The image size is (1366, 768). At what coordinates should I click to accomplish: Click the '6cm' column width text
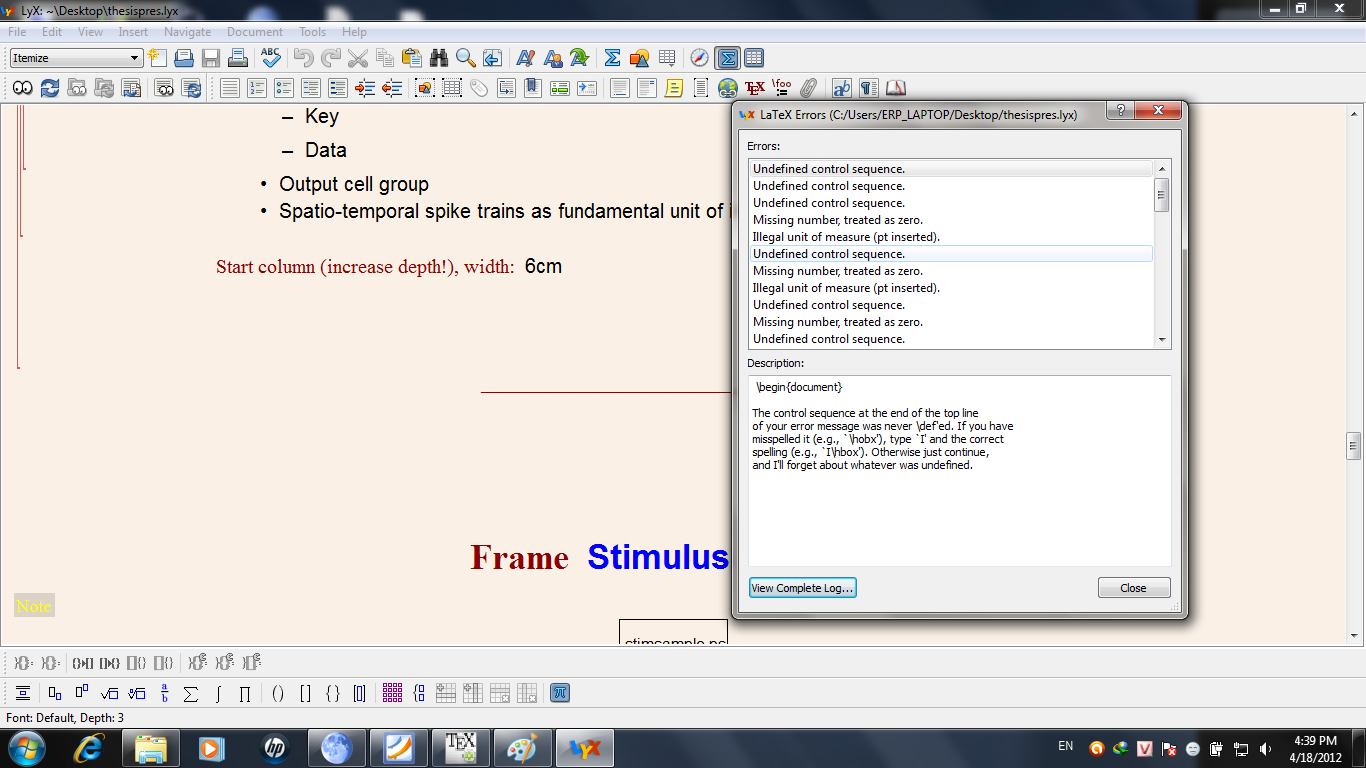pos(543,267)
